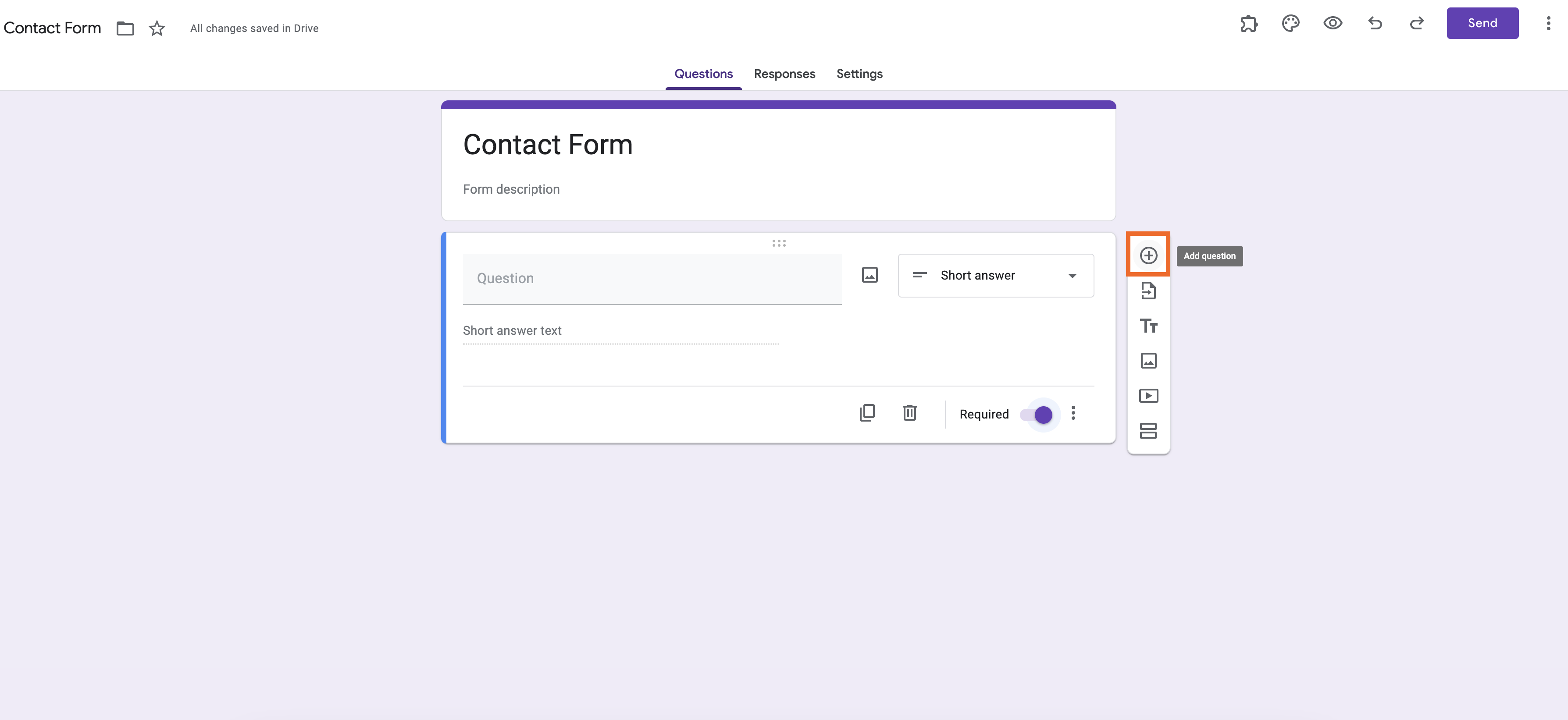The width and height of the screenshot is (1568, 720).
Task: Open the Short answer question type dropdown
Action: point(996,276)
